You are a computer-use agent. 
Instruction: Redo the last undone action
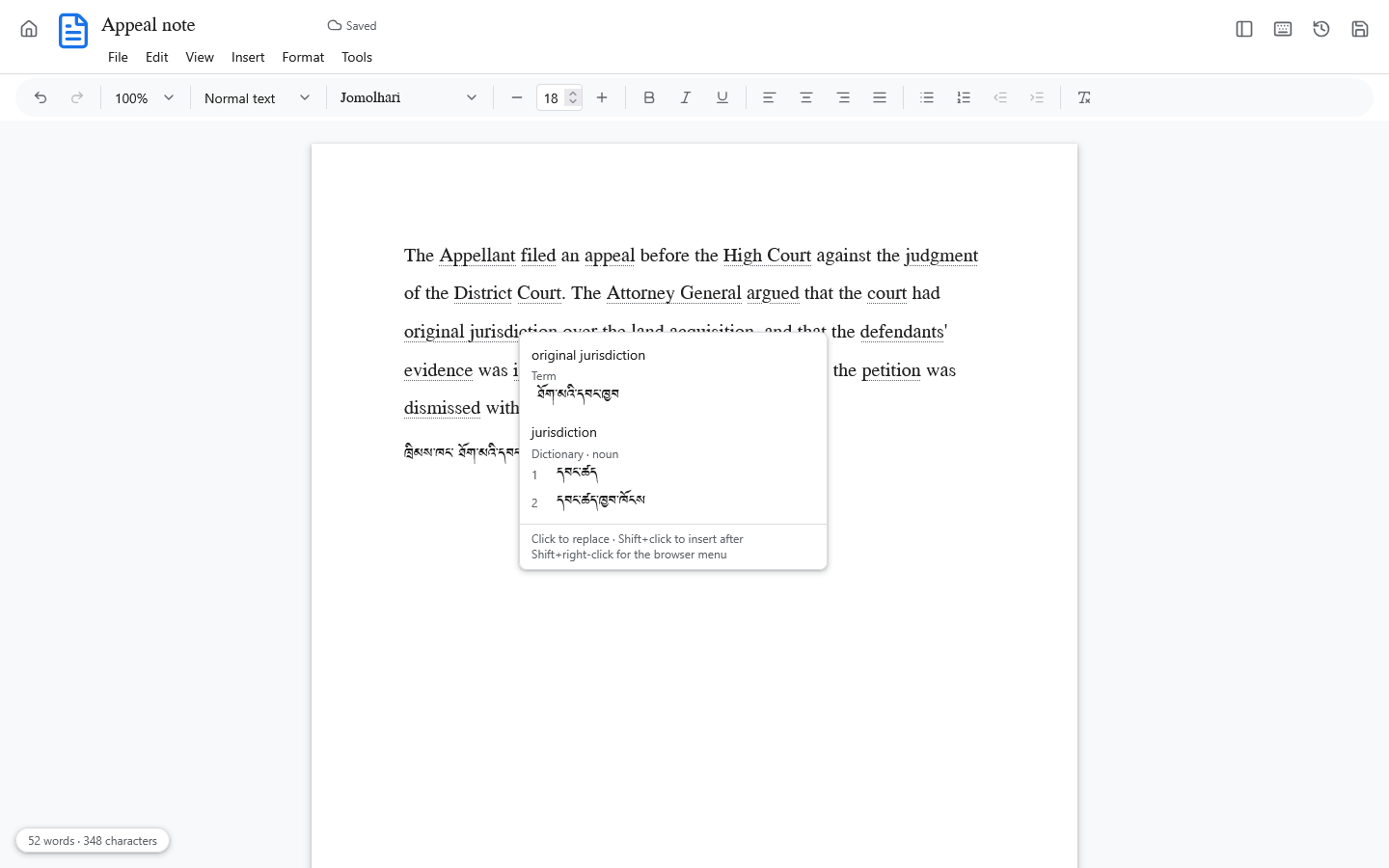point(77,97)
